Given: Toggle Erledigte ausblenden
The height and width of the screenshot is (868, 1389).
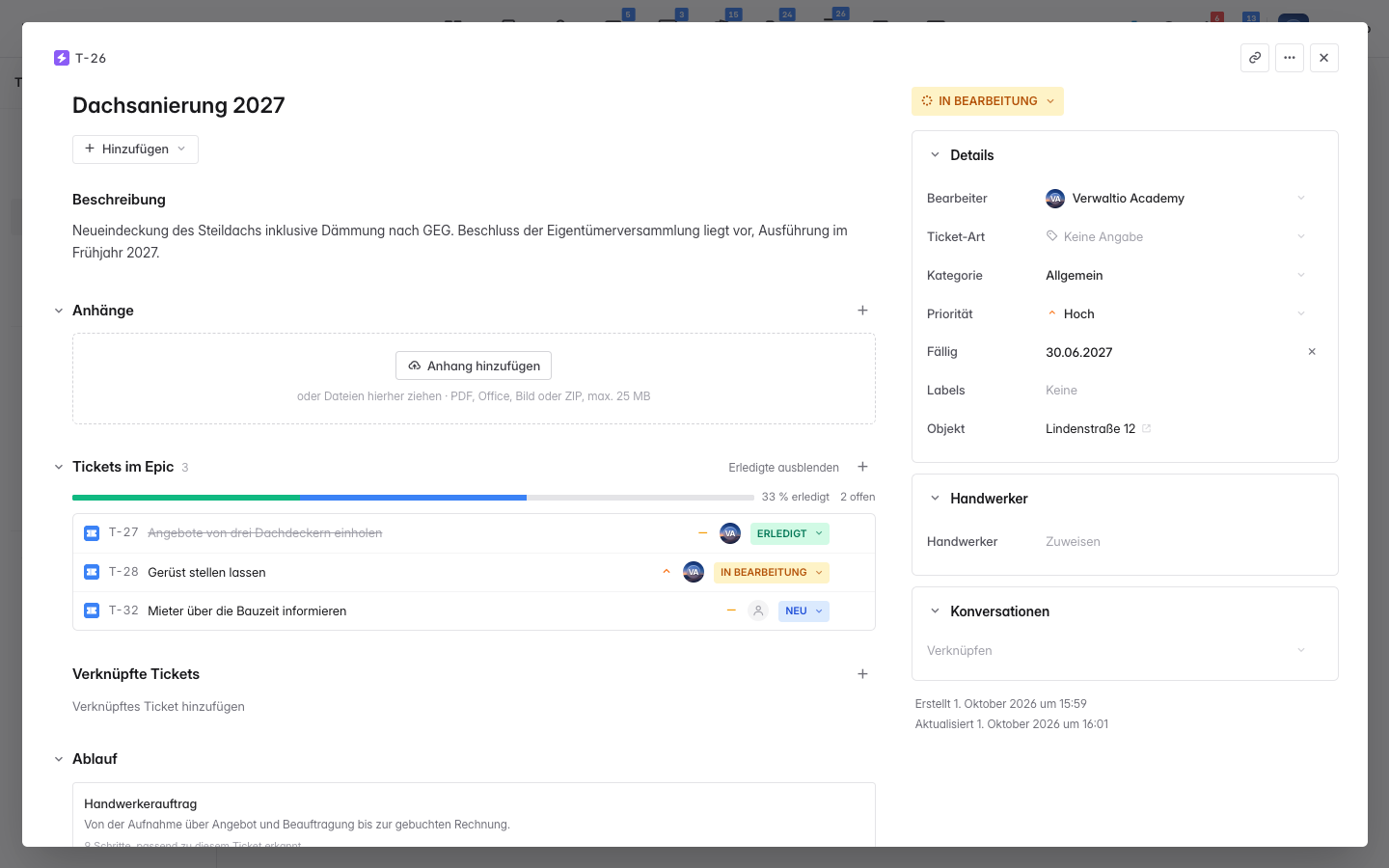Looking at the screenshot, I should pos(783,468).
